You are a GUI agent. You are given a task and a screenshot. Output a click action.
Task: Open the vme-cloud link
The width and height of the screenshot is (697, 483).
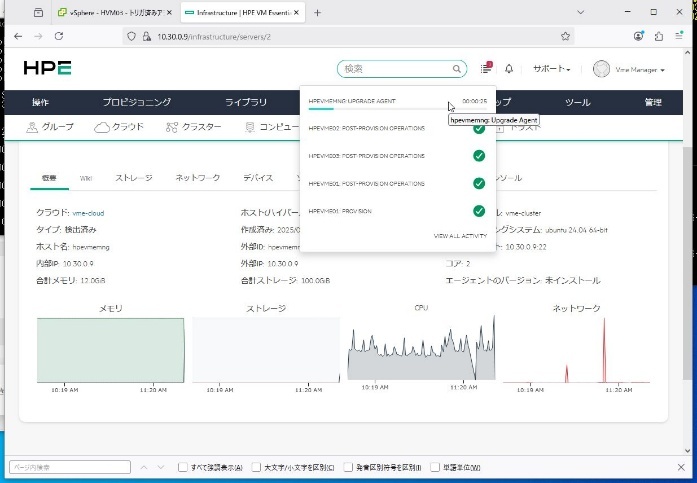click(87, 213)
